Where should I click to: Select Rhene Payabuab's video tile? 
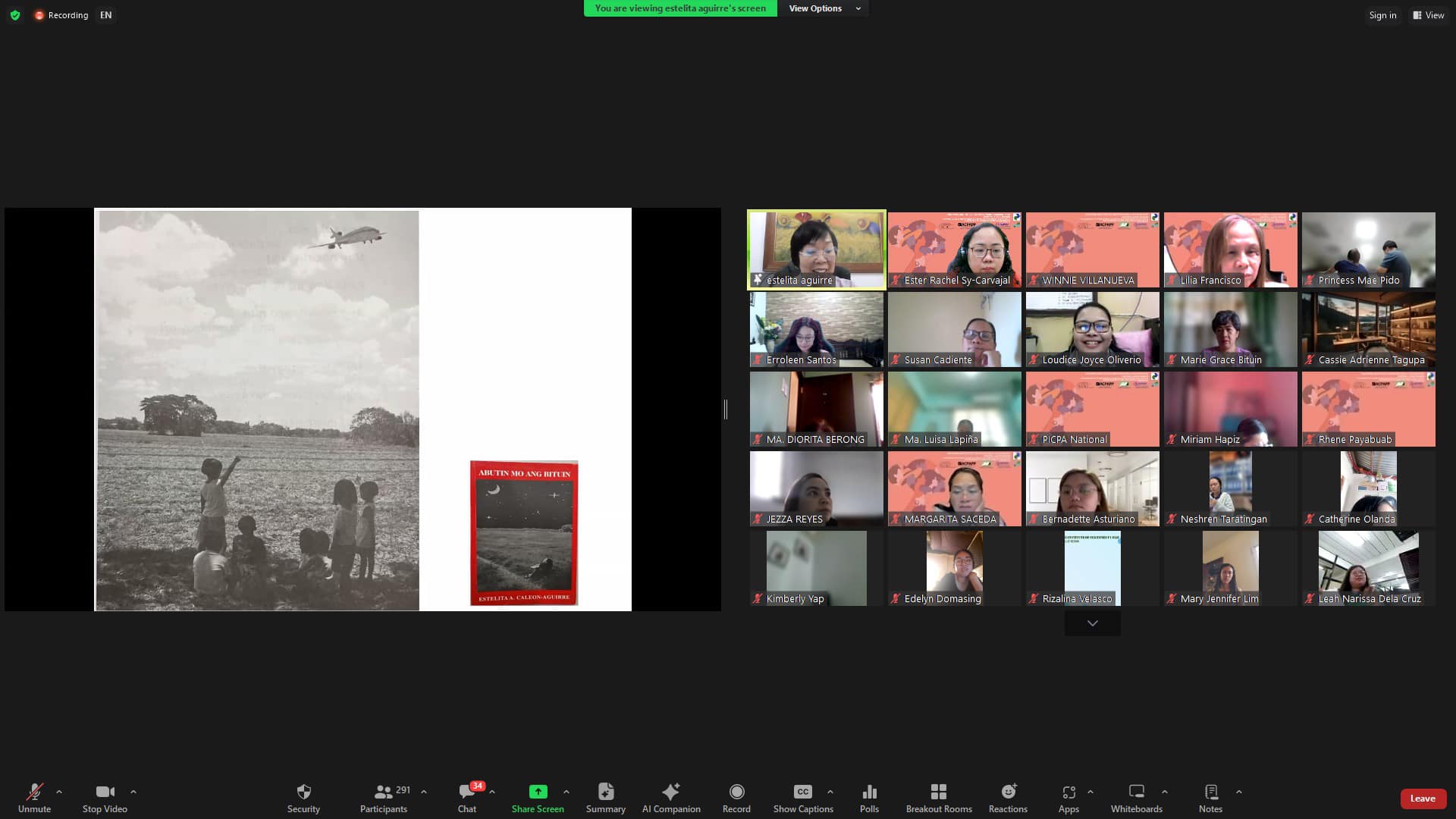click(x=1368, y=409)
